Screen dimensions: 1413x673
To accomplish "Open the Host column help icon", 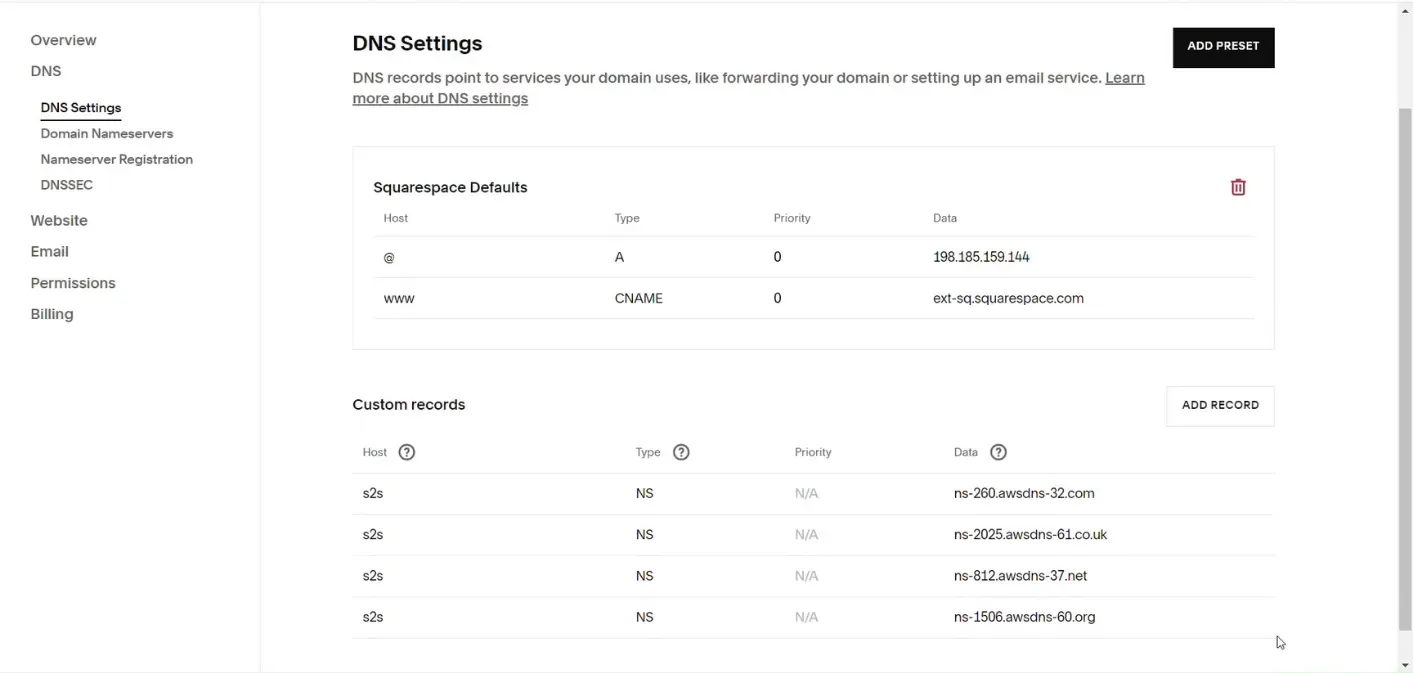I will (x=406, y=452).
